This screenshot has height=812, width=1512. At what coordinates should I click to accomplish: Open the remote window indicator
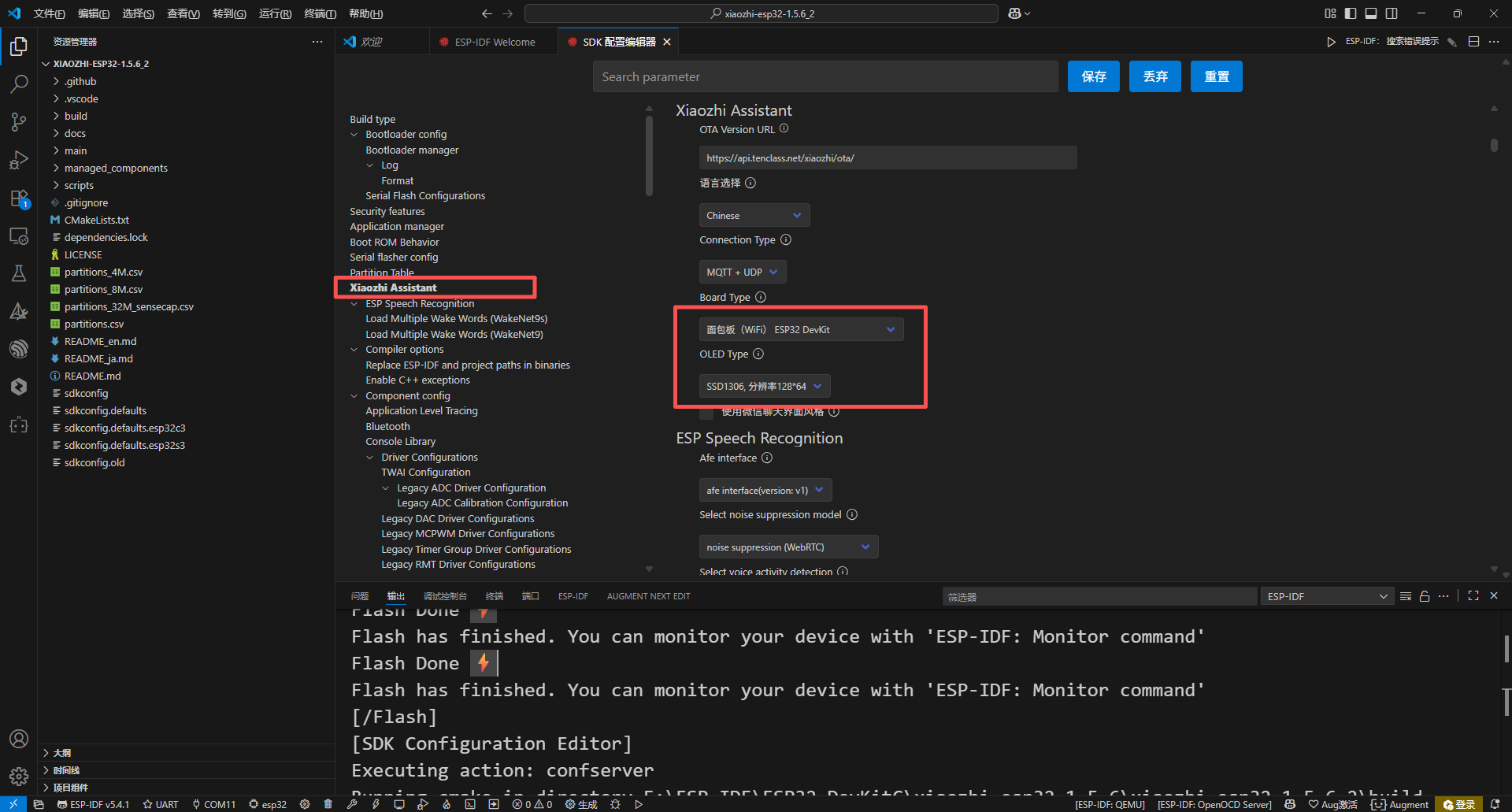(x=13, y=804)
